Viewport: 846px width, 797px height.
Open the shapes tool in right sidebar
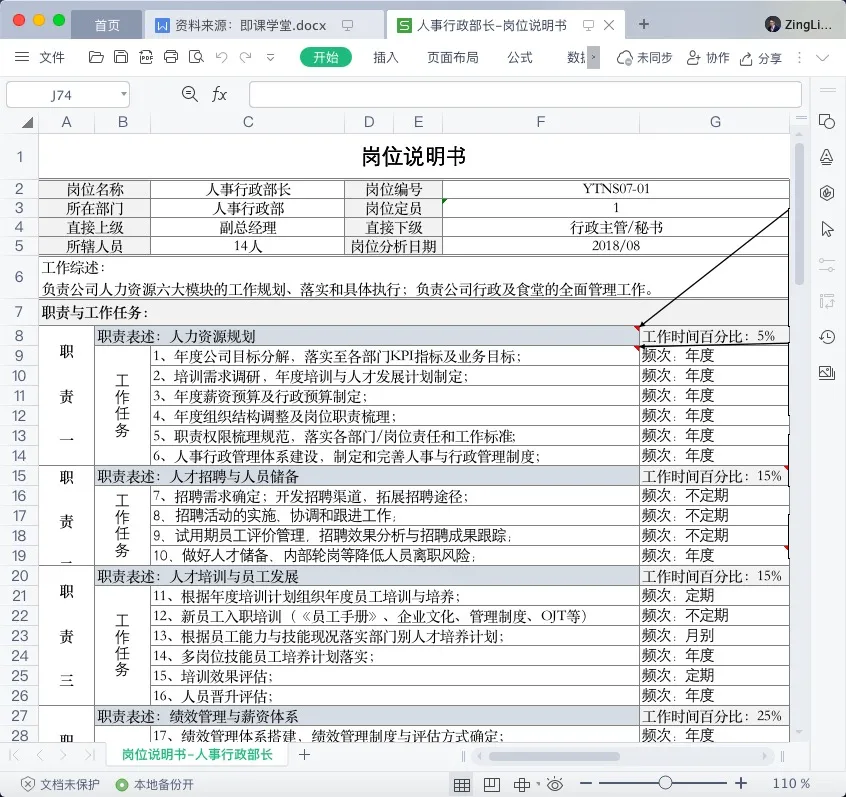click(826, 121)
